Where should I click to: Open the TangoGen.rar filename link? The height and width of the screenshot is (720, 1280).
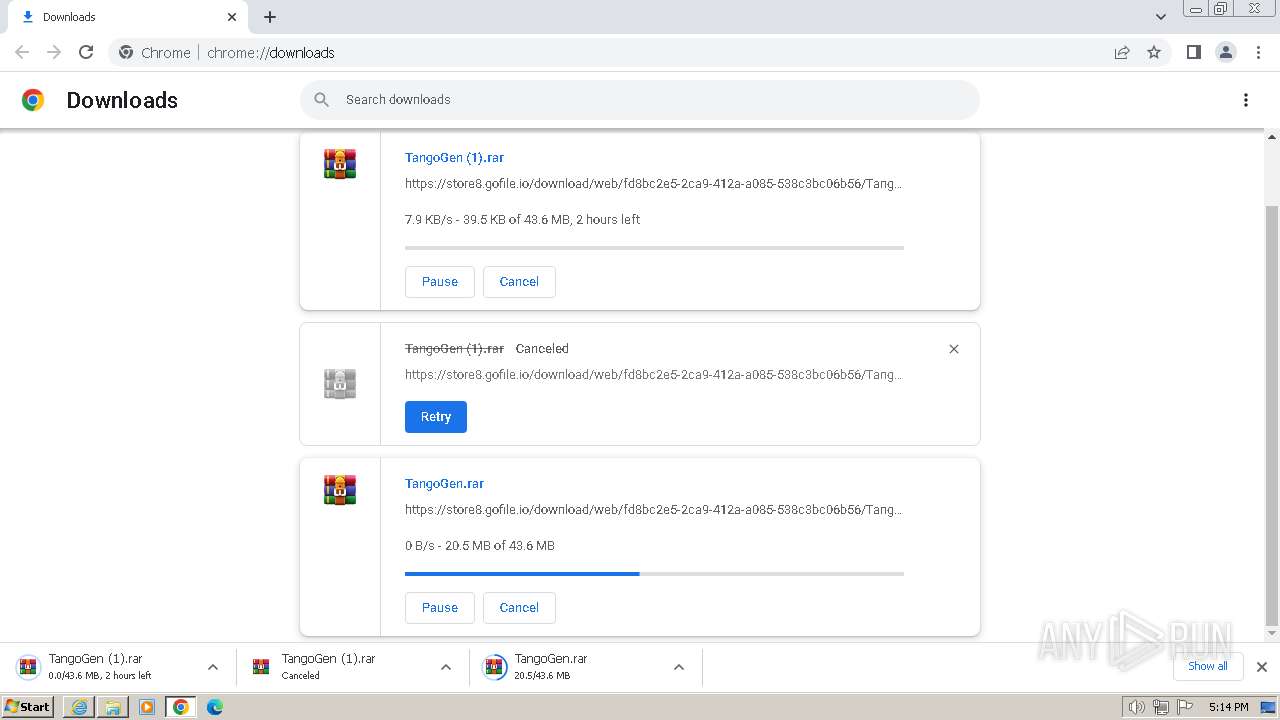pyautogui.click(x=444, y=484)
